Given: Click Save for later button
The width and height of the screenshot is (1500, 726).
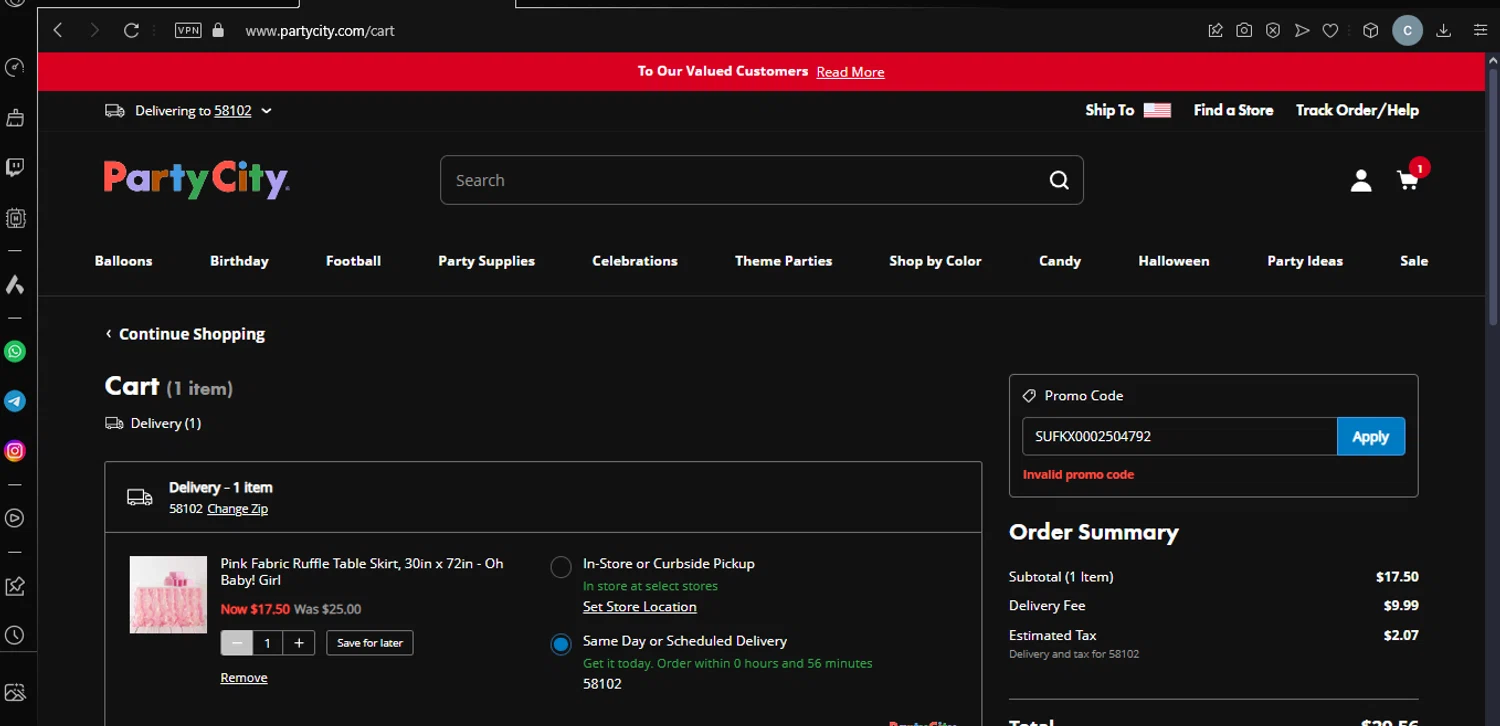Looking at the screenshot, I should coord(370,643).
